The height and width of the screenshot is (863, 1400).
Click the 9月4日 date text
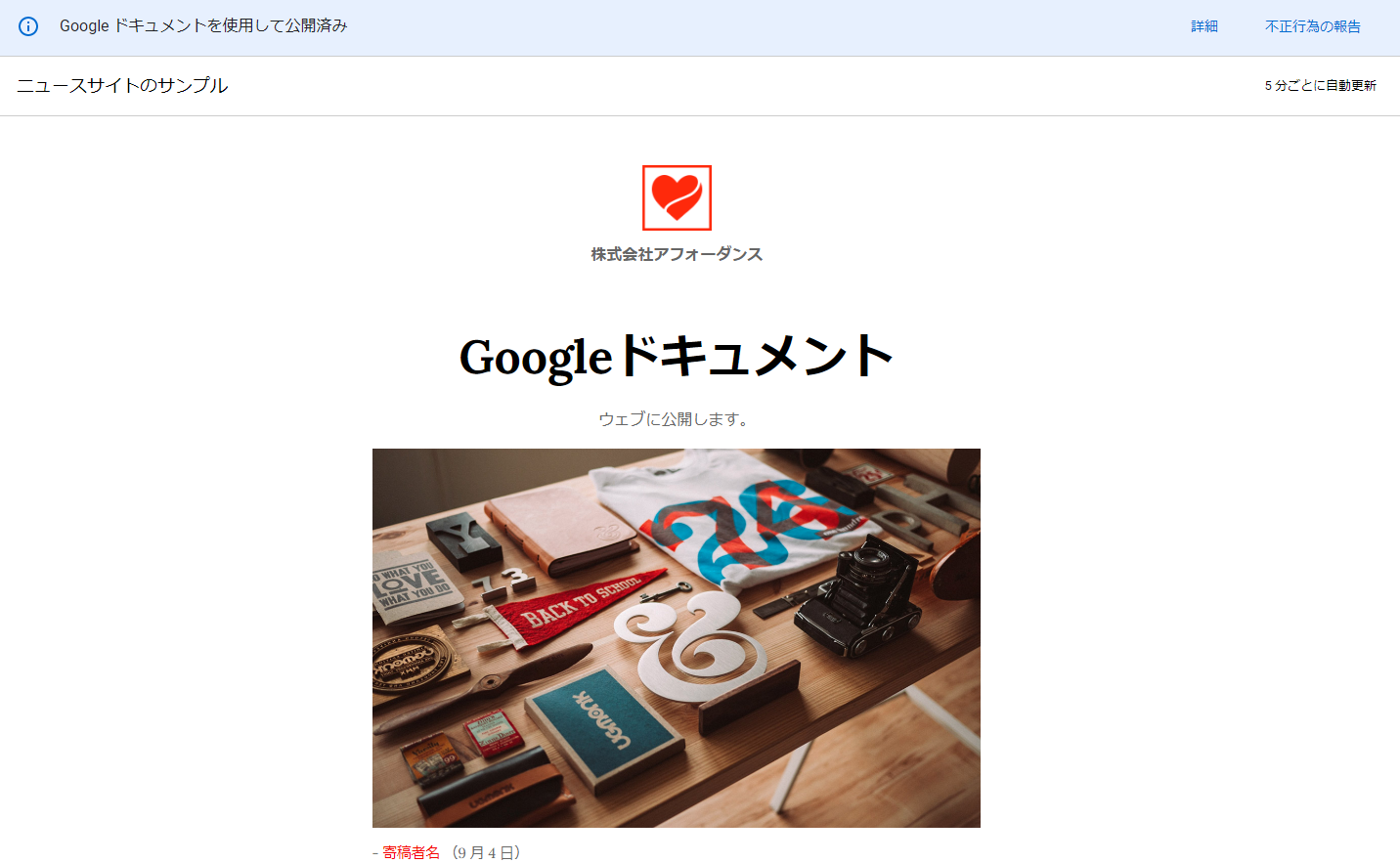486,852
